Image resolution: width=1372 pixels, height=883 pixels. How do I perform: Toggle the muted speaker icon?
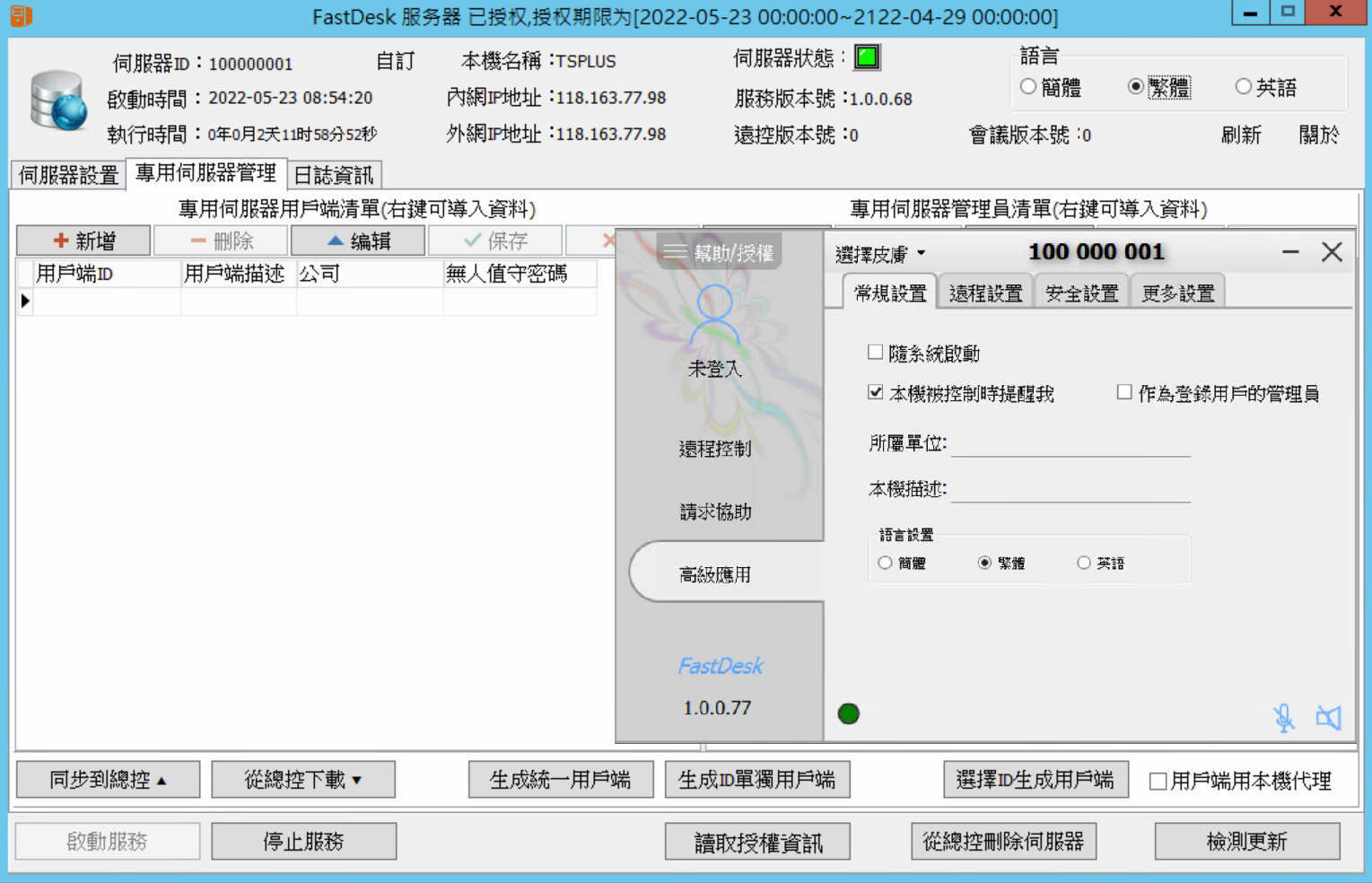[1329, 717]
